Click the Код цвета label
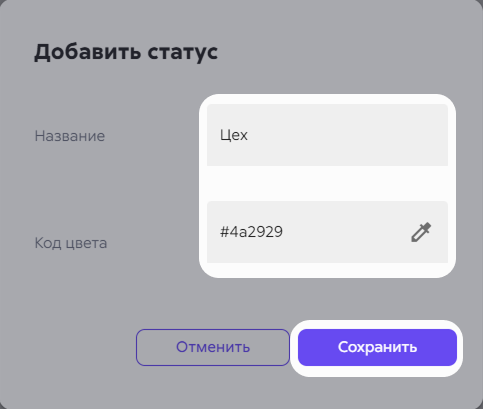483x409 pixels. 71,243
